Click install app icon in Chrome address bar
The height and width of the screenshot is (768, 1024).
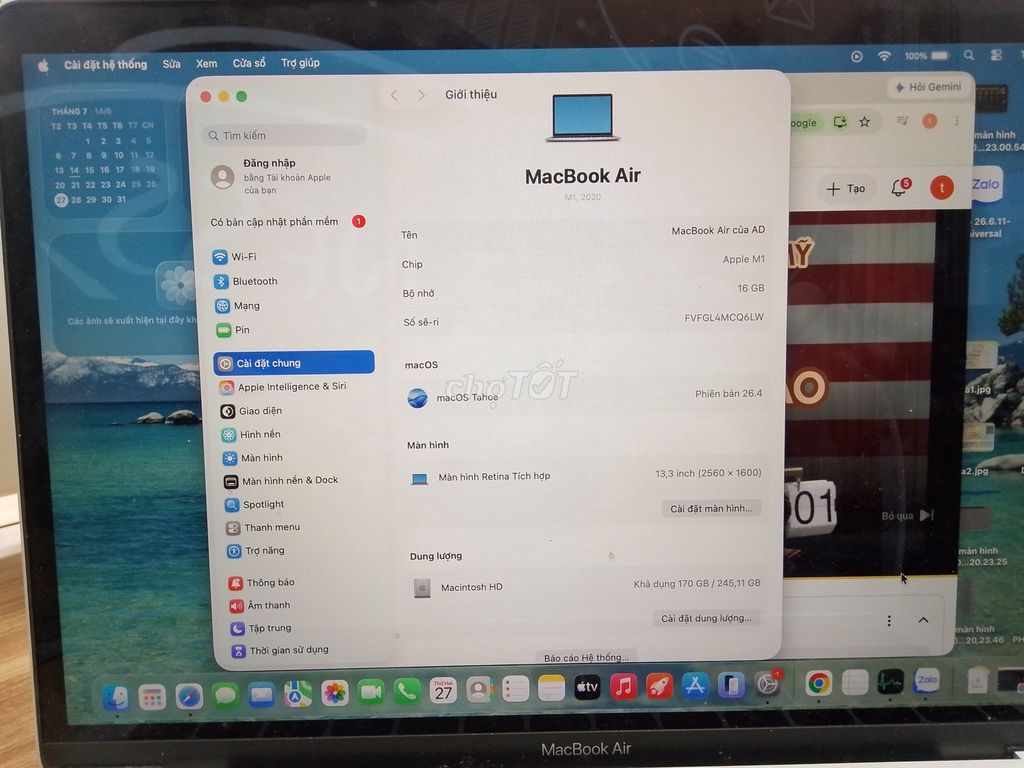tap(840, 122)
